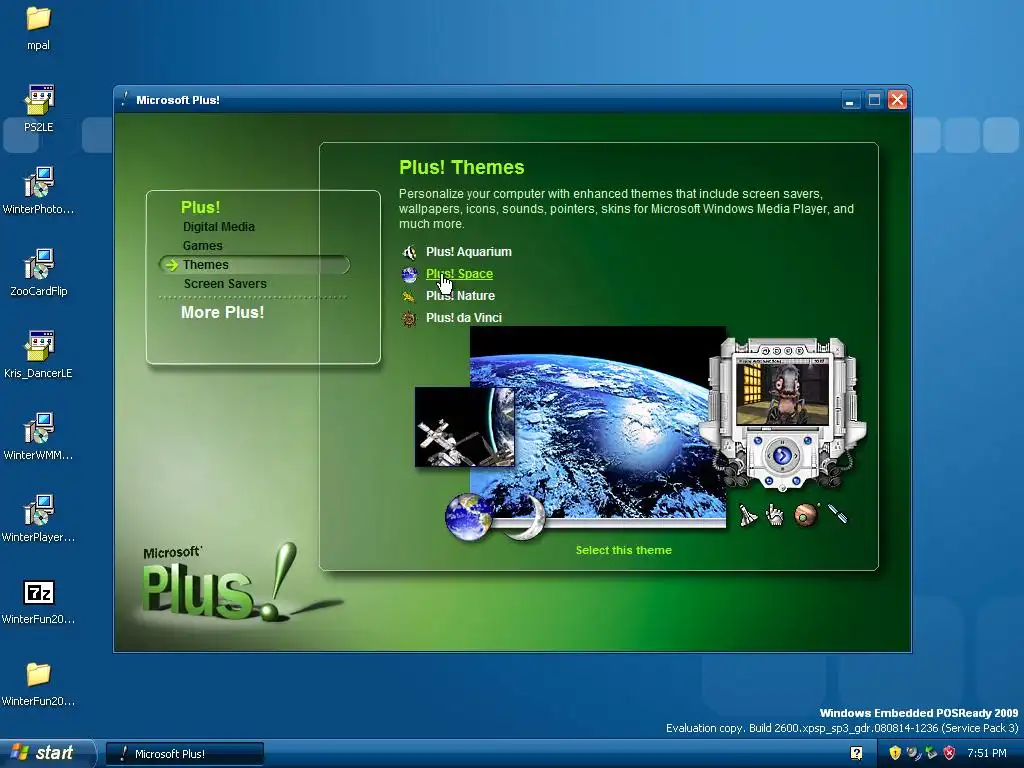Click the globe icon beside Plus! Space
This screenshot has width=1024, height=768.
tap(409, 274)
